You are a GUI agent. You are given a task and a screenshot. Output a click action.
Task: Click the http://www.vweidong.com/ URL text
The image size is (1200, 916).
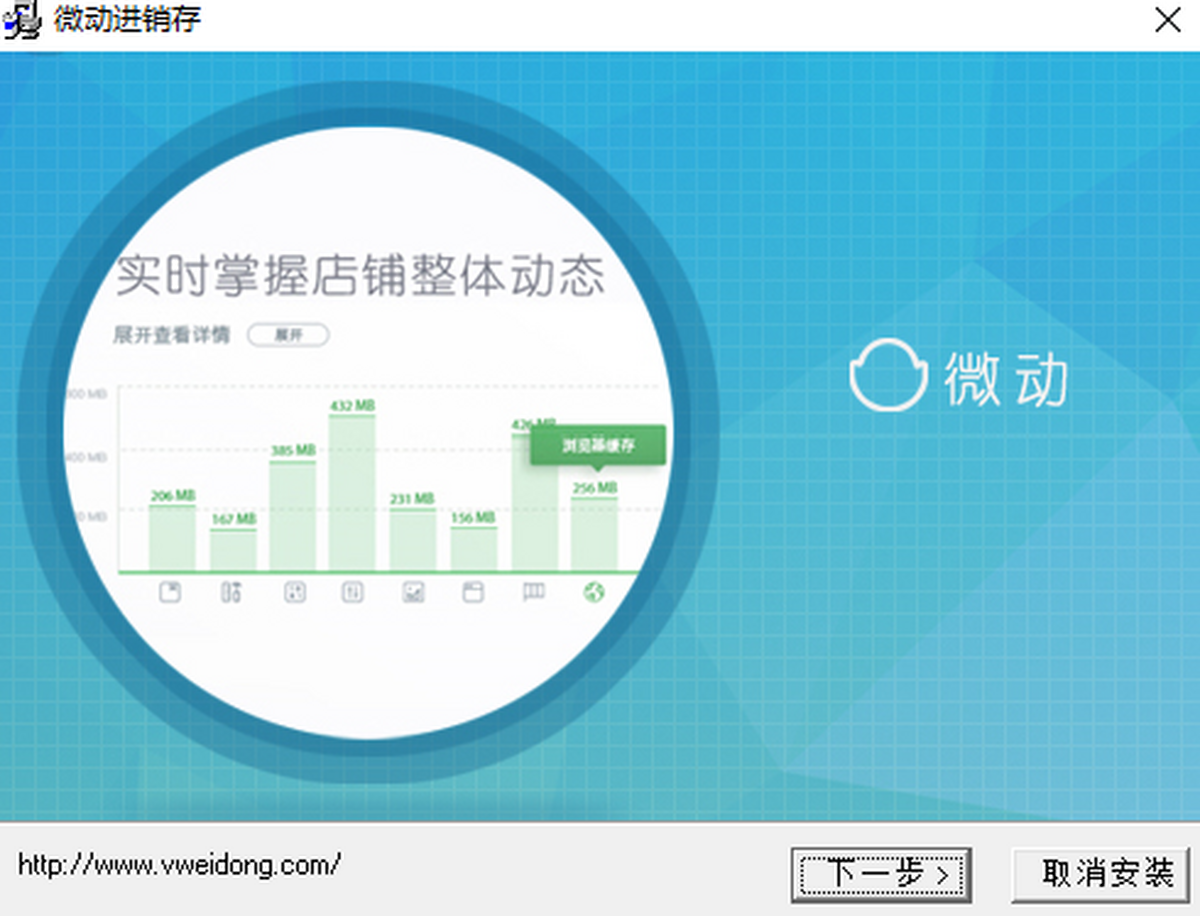pyautogui.click(x=180, y=864)
